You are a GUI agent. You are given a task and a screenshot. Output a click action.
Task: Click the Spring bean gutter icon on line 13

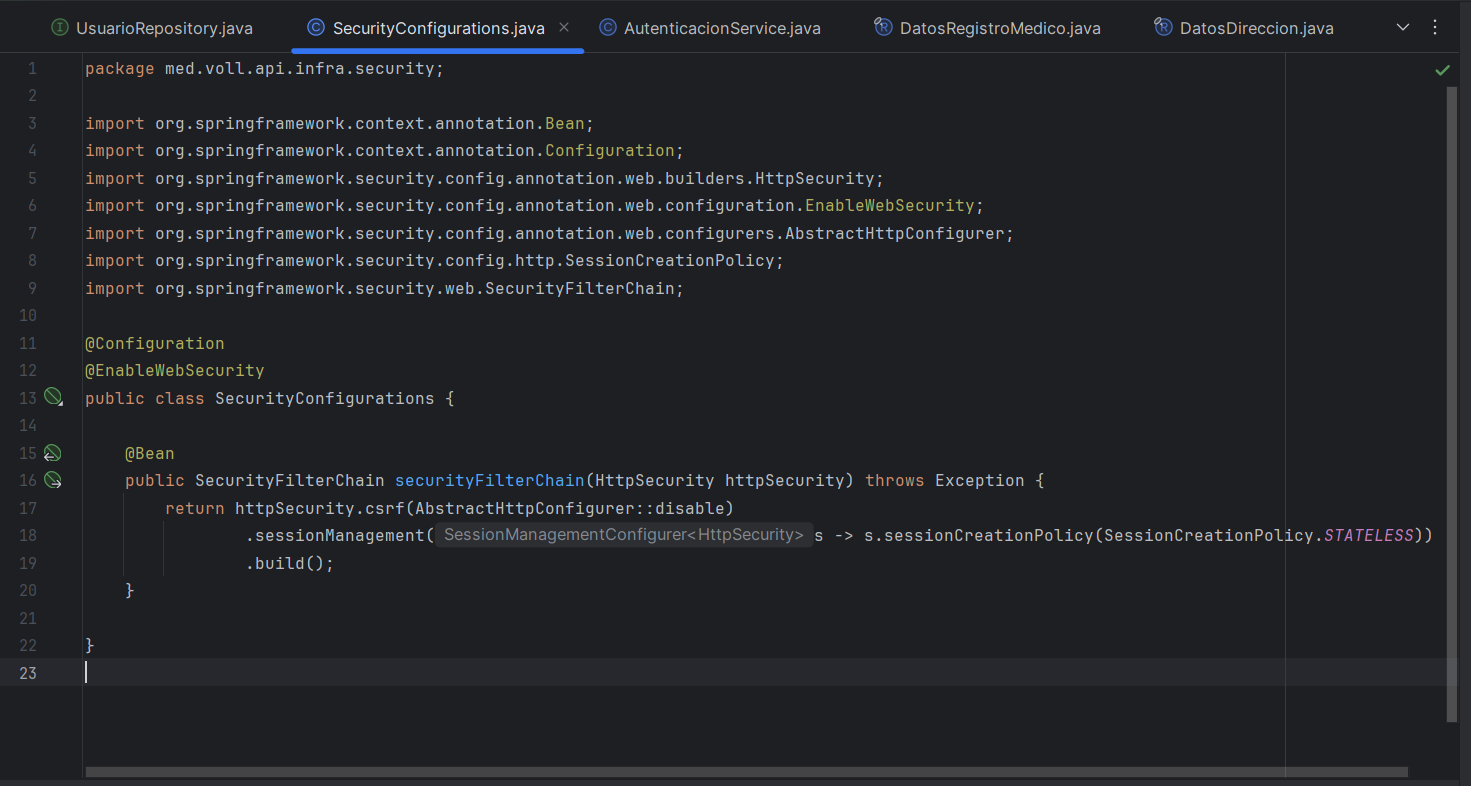[x=53, y=398]
